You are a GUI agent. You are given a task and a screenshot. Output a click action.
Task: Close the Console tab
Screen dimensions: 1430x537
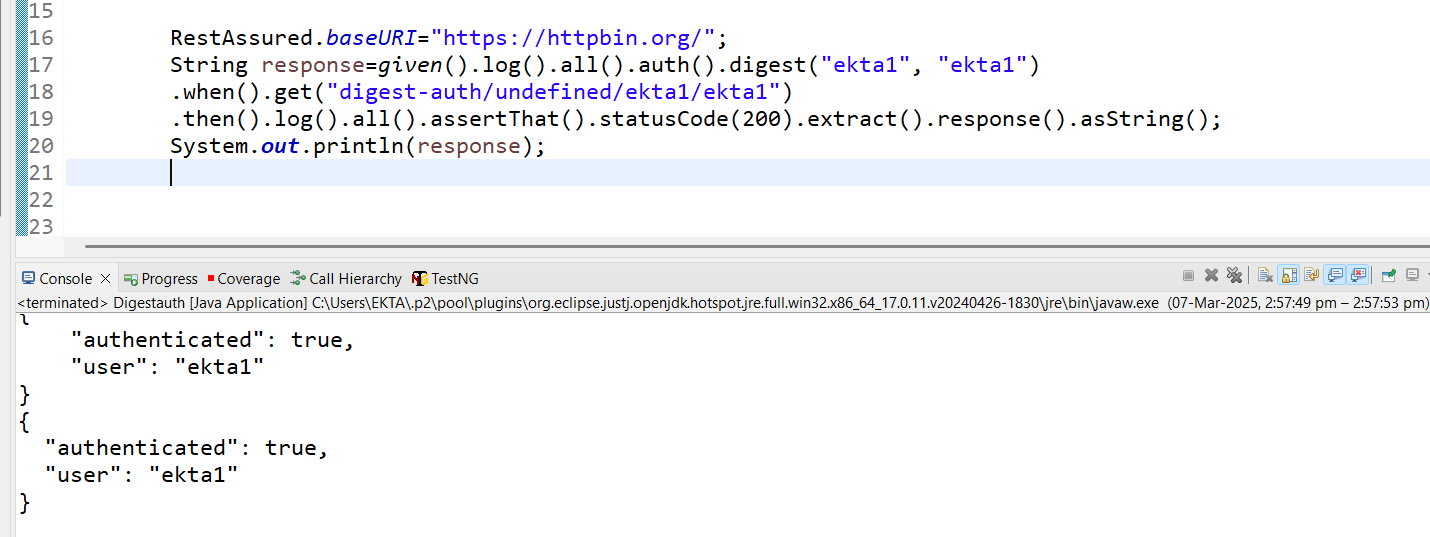pos(106,279)
